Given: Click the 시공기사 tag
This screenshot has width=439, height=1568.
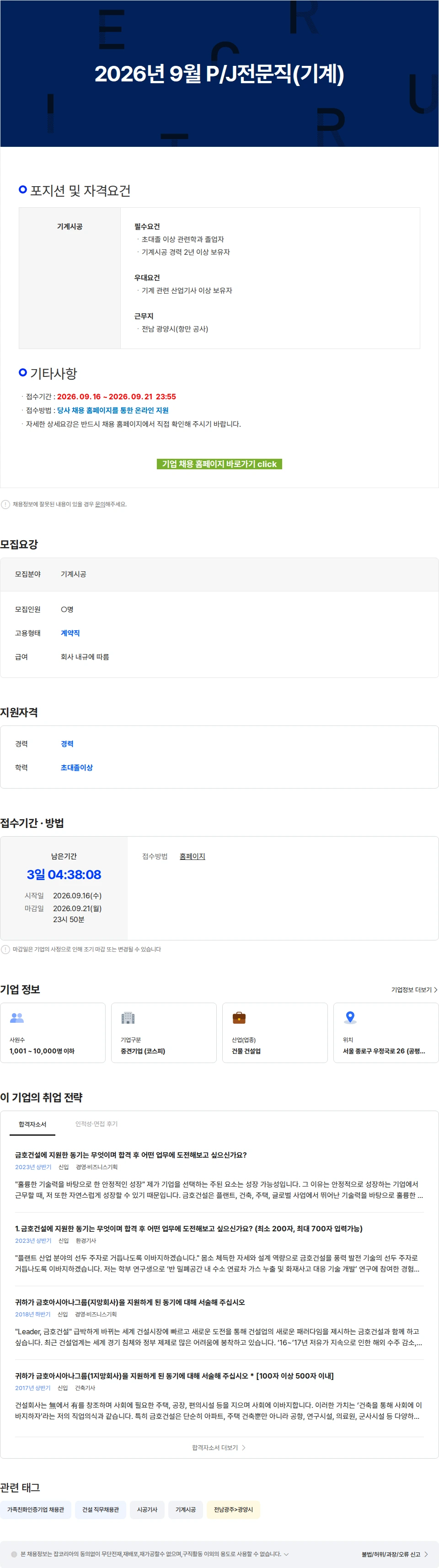Looking at the screenshot, I should coord(147,1509).
